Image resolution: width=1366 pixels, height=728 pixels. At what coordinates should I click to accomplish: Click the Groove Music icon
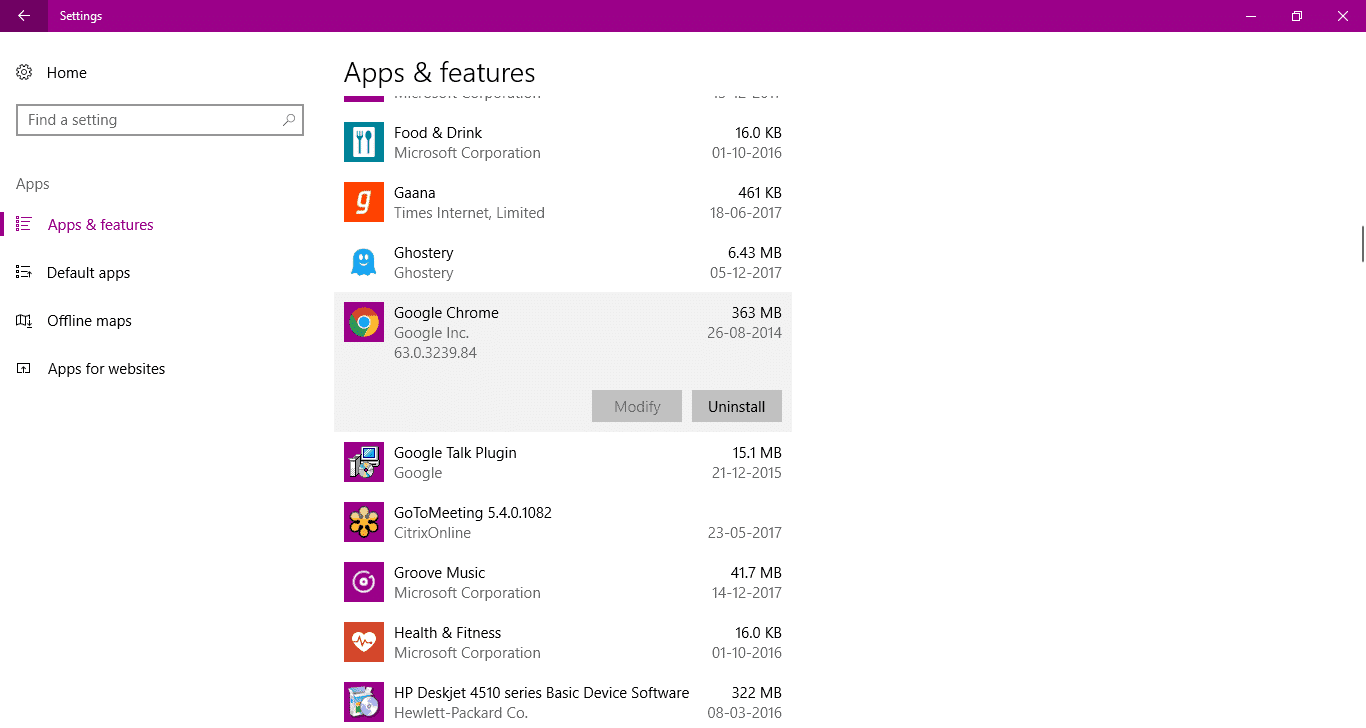click(x=364, y=582)
